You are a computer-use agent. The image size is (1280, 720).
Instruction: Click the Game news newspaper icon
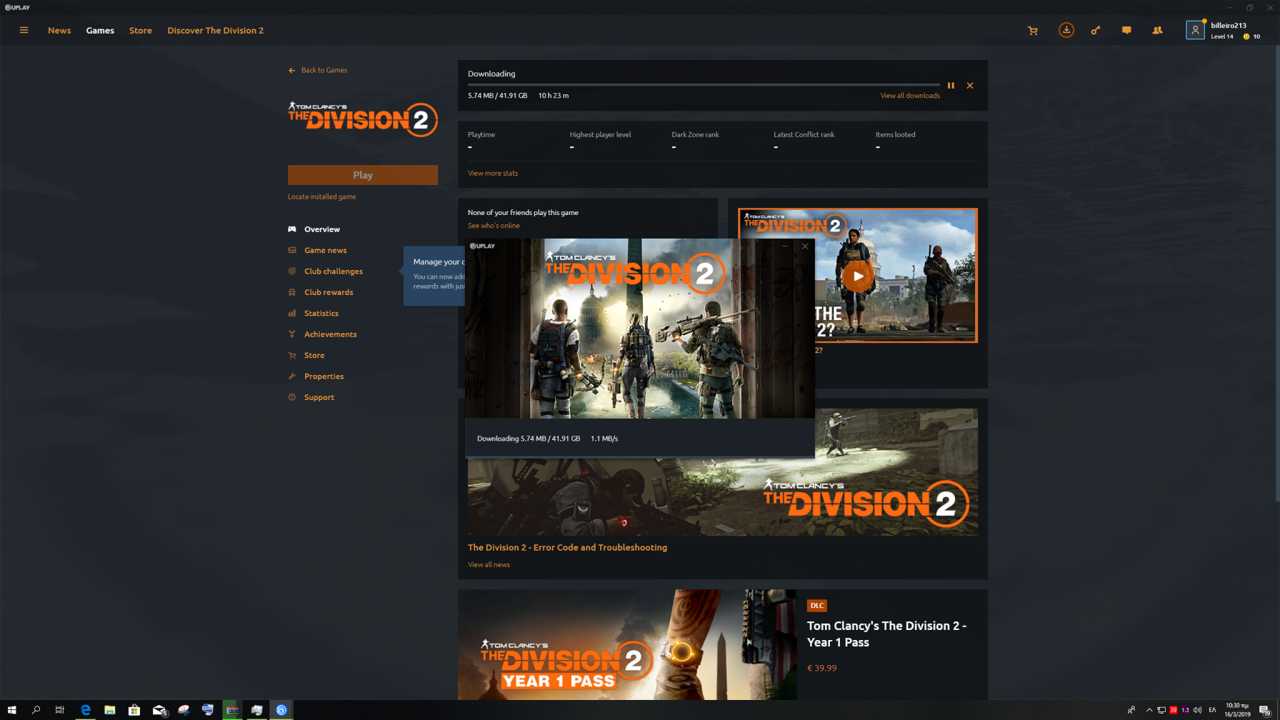pyautogui.click(x=292, y=250)
